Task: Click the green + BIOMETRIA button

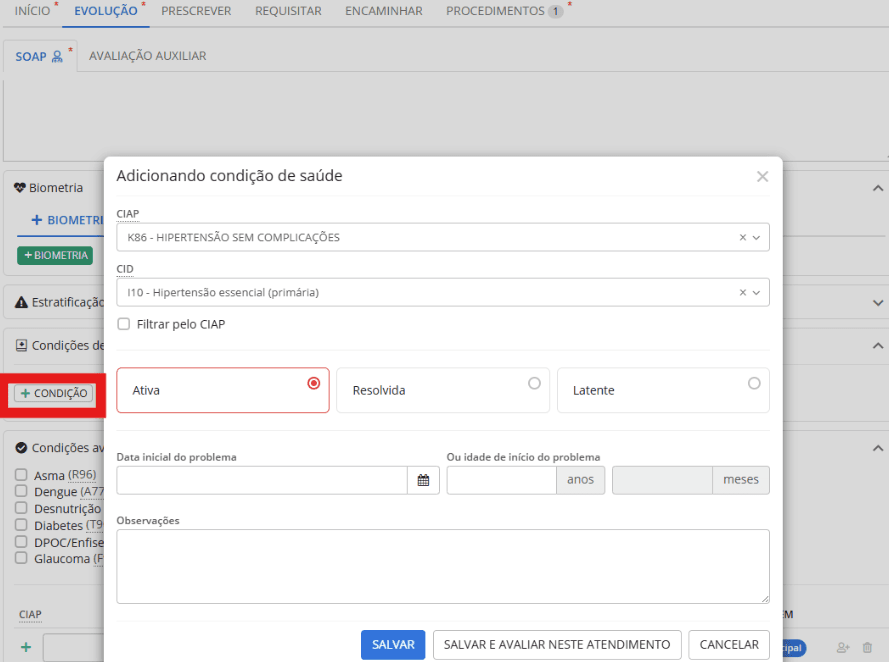Action: click(55, 256)
